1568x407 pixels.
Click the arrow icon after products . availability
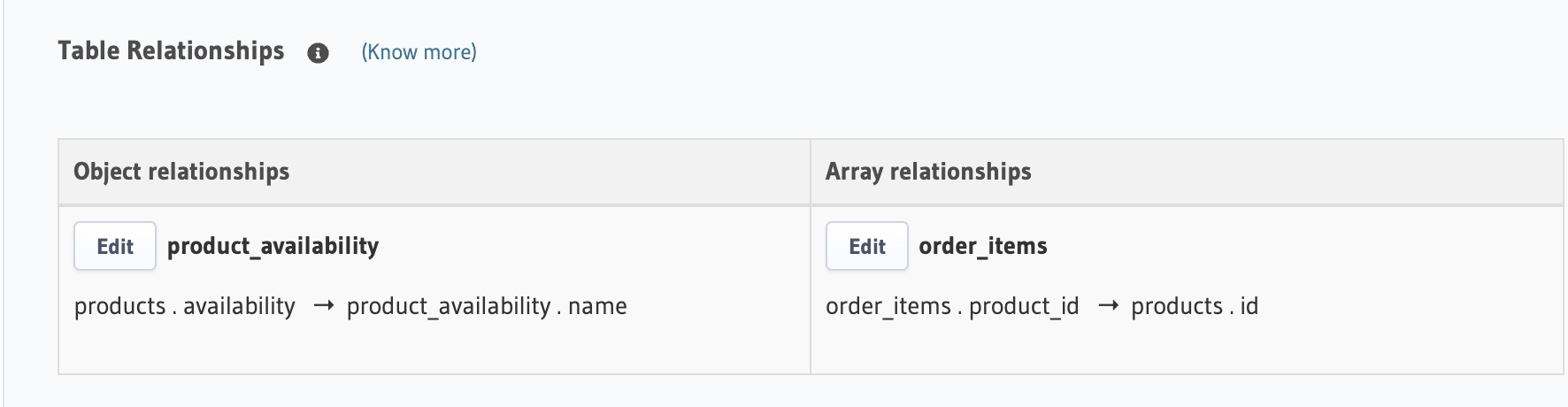324,306
